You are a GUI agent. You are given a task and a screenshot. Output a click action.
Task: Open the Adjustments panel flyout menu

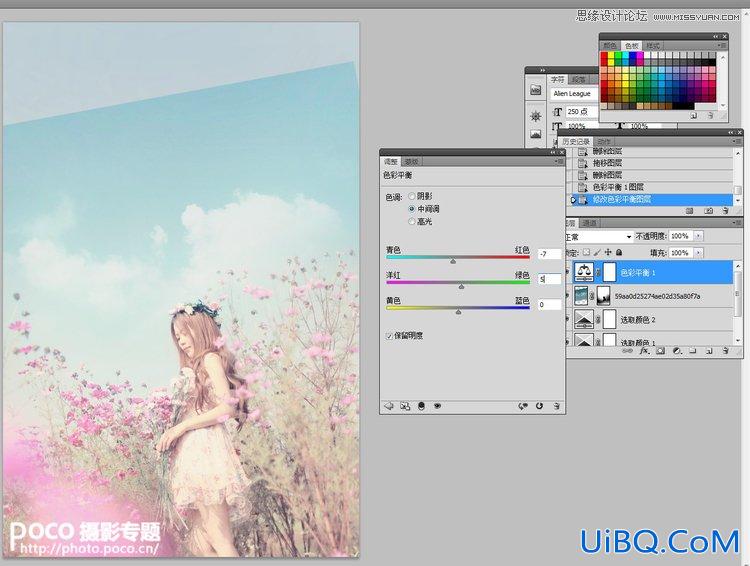pyautogui.click(x=560, y=162)
